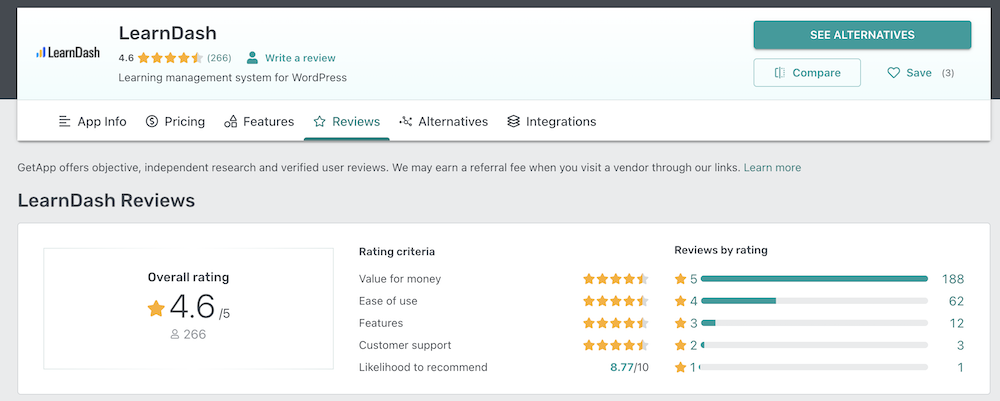Click the person icon beside Write a review
Viewport: 1000px width, 401px height.
pos(253,58)
